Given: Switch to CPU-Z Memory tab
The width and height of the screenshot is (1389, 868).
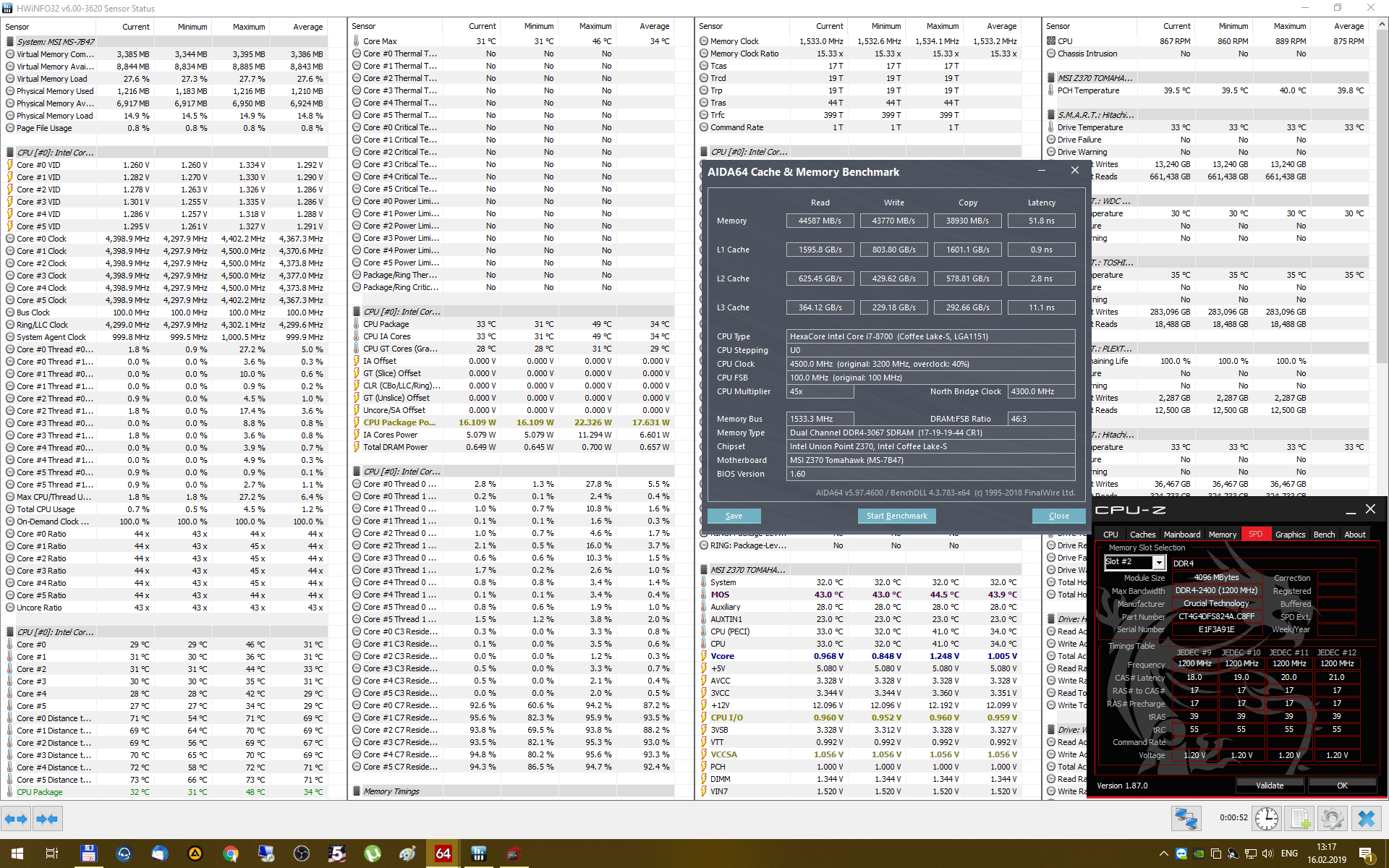Looking at the screenshot, I should click(x=1222, y=535).
